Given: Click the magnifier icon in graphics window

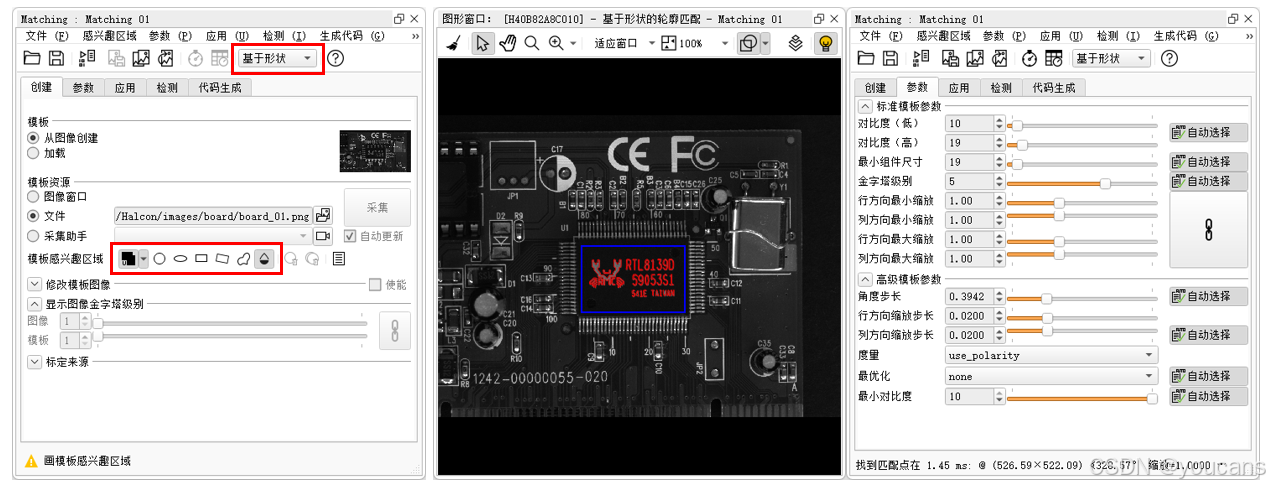Looking at the screenshot, I should pos(532,43).
